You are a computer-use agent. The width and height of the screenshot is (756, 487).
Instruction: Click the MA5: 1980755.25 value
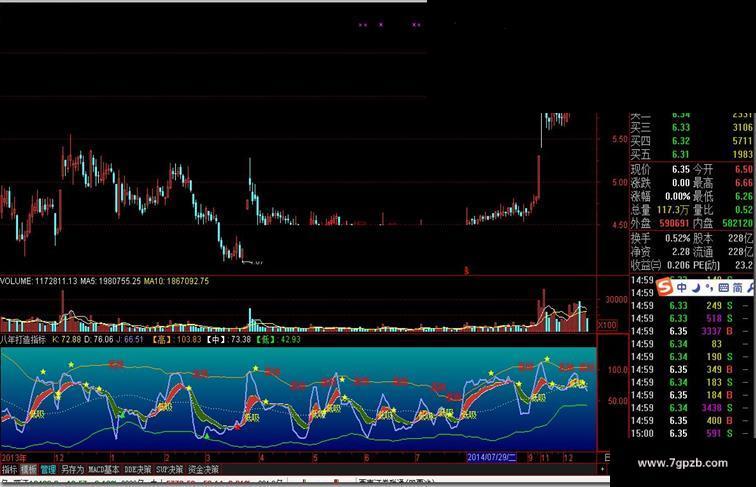pos(110,281)
